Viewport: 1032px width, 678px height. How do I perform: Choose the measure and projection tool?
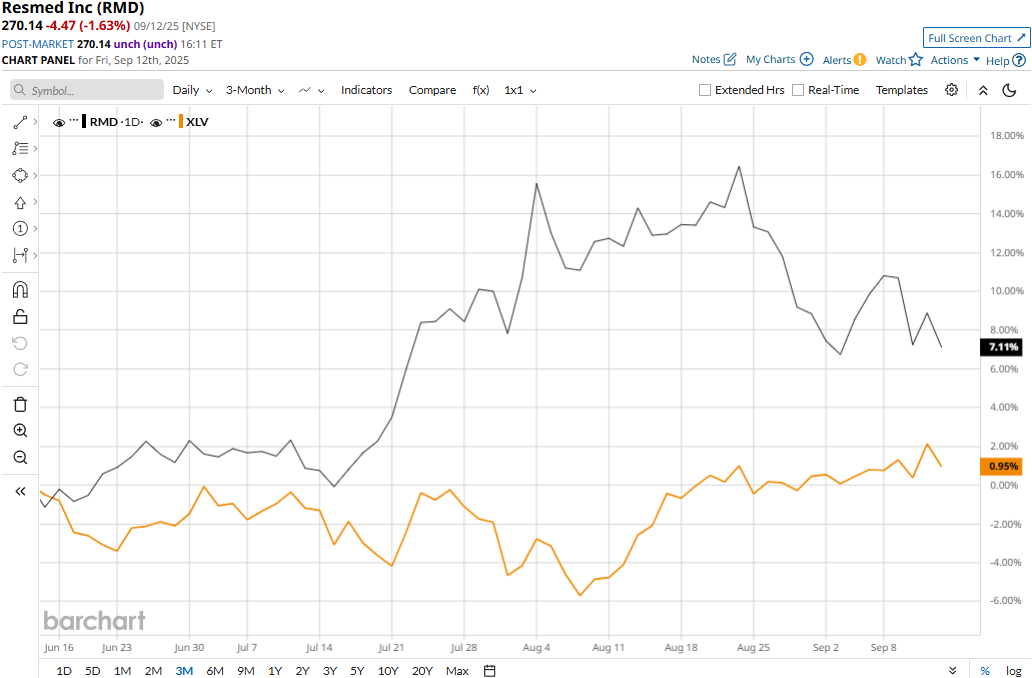click(20, 255)
